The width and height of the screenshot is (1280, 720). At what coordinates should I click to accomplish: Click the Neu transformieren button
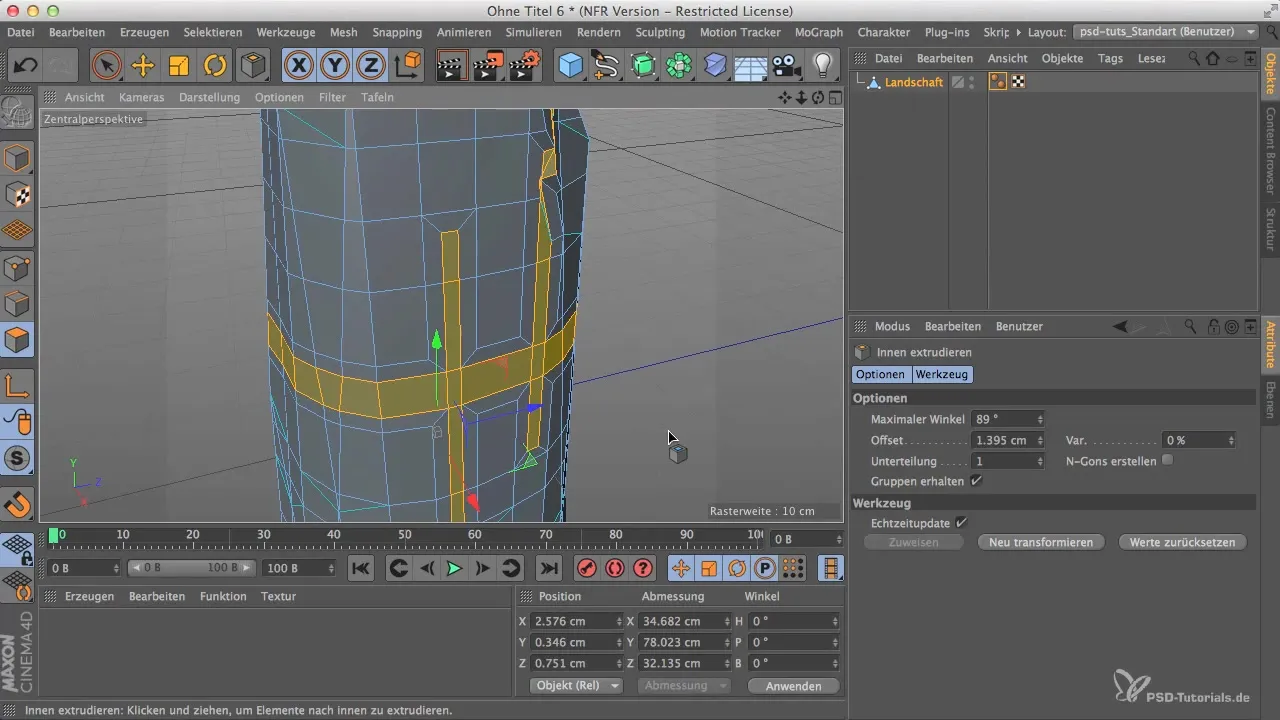(1040, 542)
